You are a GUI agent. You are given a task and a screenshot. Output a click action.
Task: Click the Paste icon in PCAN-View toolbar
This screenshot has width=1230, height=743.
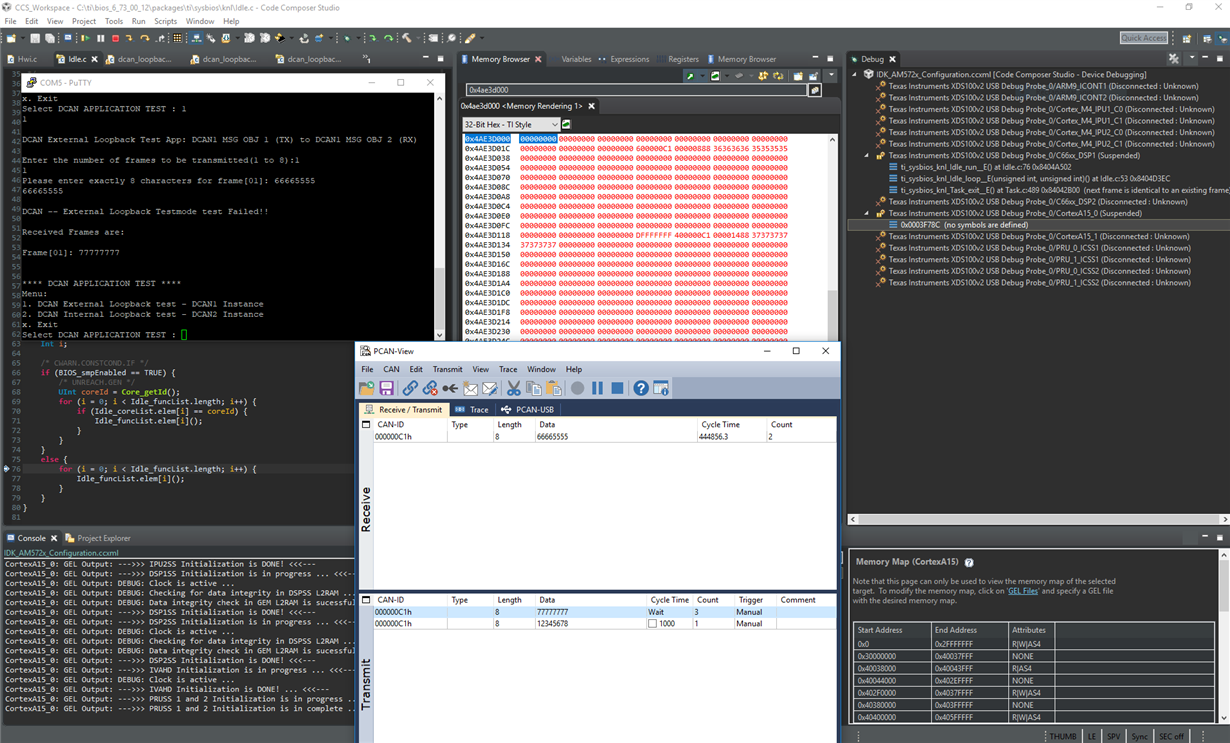tap(552, 388)
